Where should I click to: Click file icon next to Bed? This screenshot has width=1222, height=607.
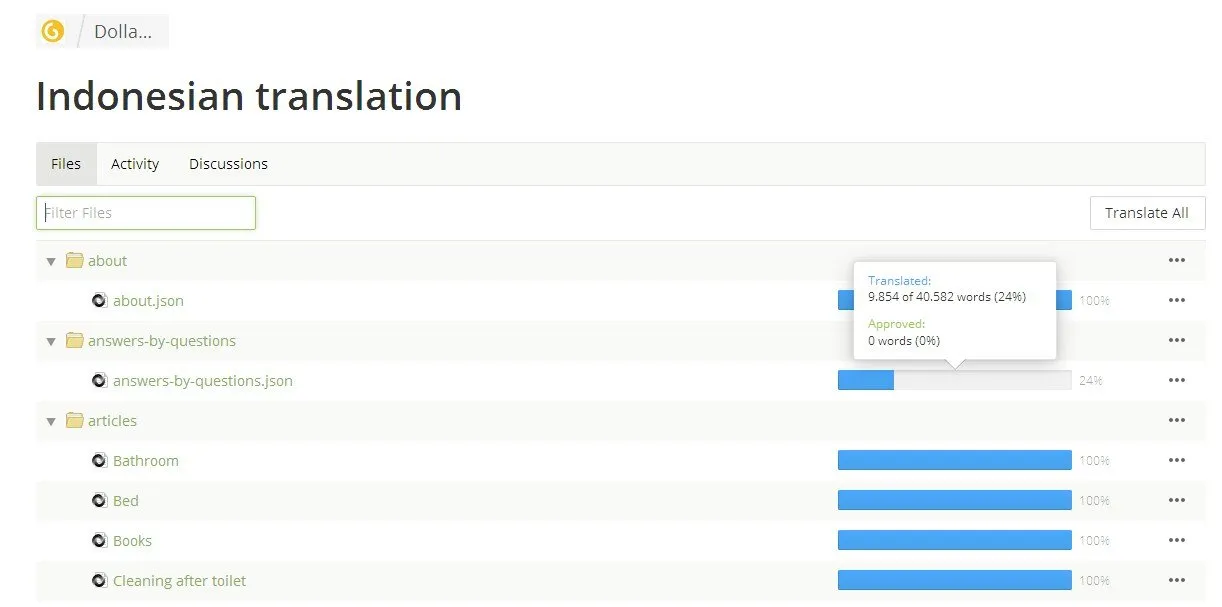[x=99, y=501]
